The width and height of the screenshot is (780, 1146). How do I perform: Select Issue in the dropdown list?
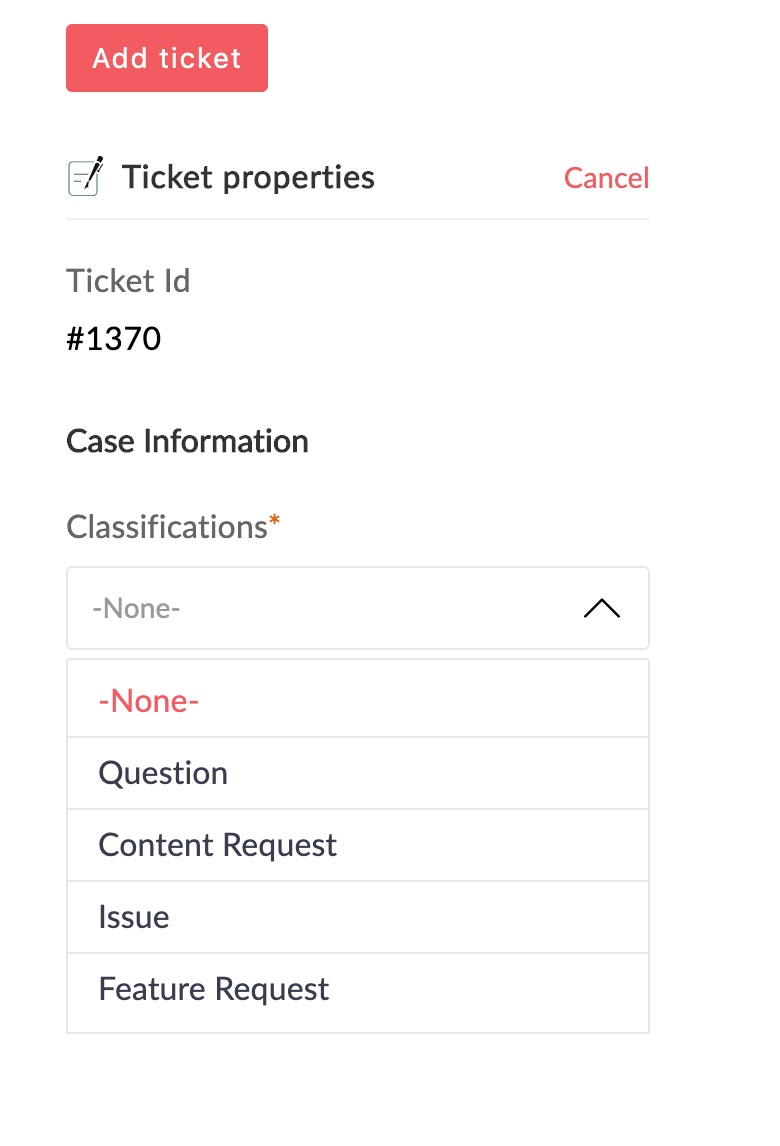coord(133,917)
